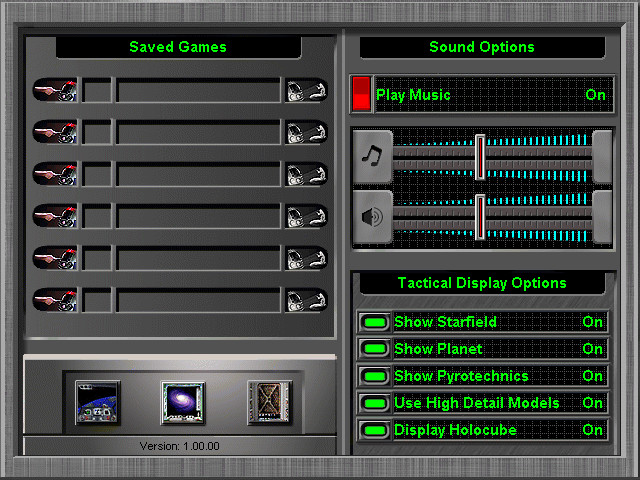Click the sound effects volume slider handle

click(x=480, y=217)
